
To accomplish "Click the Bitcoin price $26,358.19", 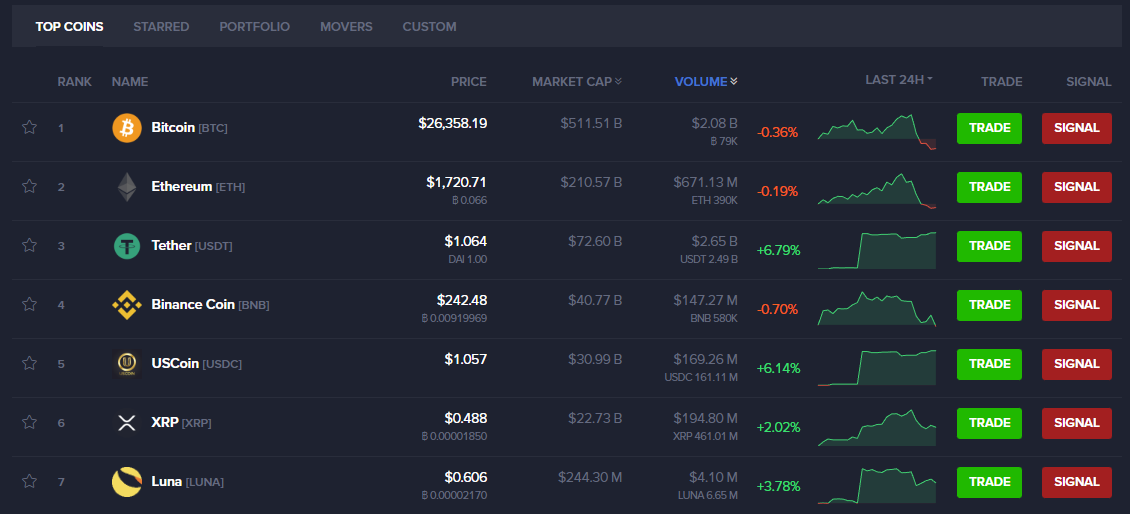I will click(x=453, y=123).
